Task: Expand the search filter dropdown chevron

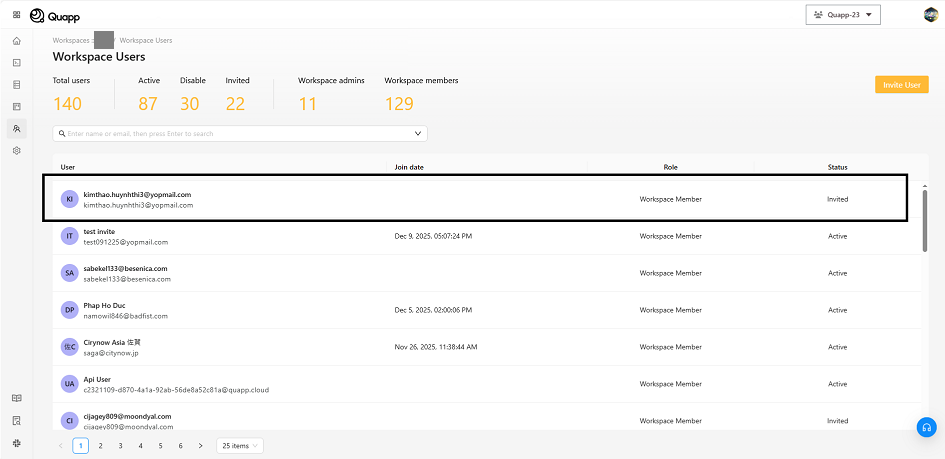Action: (x=418, y=133)
